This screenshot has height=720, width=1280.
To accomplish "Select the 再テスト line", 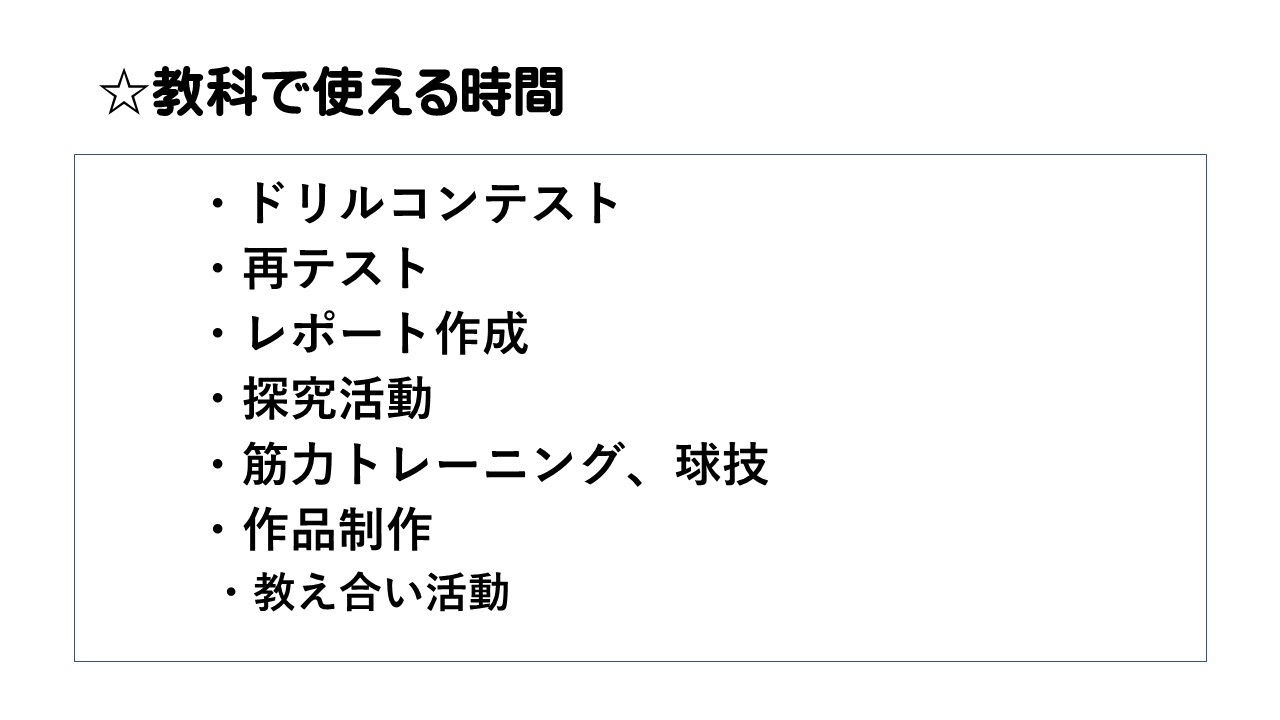I will (x=336, y=269).
